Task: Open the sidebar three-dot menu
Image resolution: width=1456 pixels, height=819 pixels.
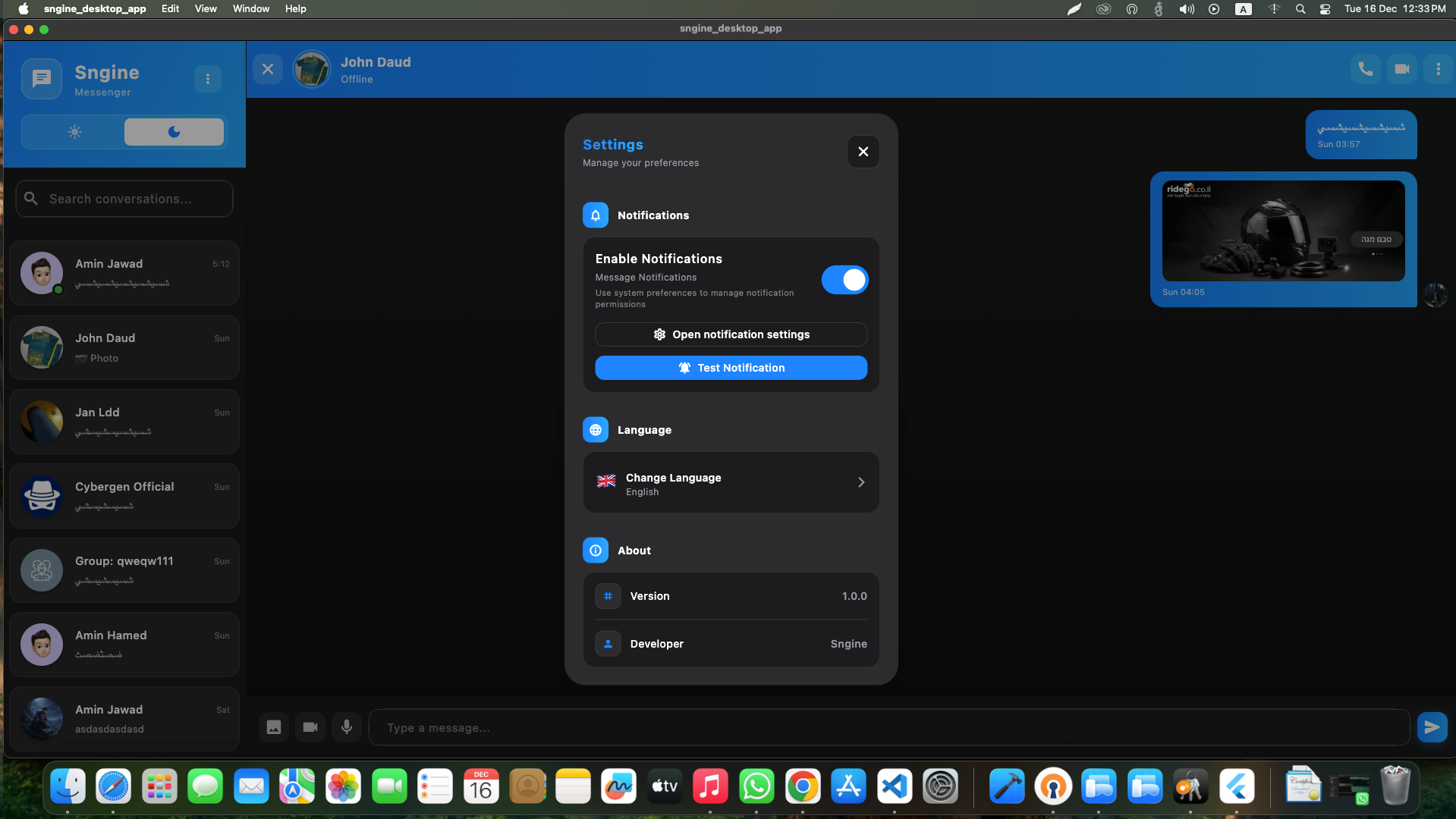Action: pos(208,78)
